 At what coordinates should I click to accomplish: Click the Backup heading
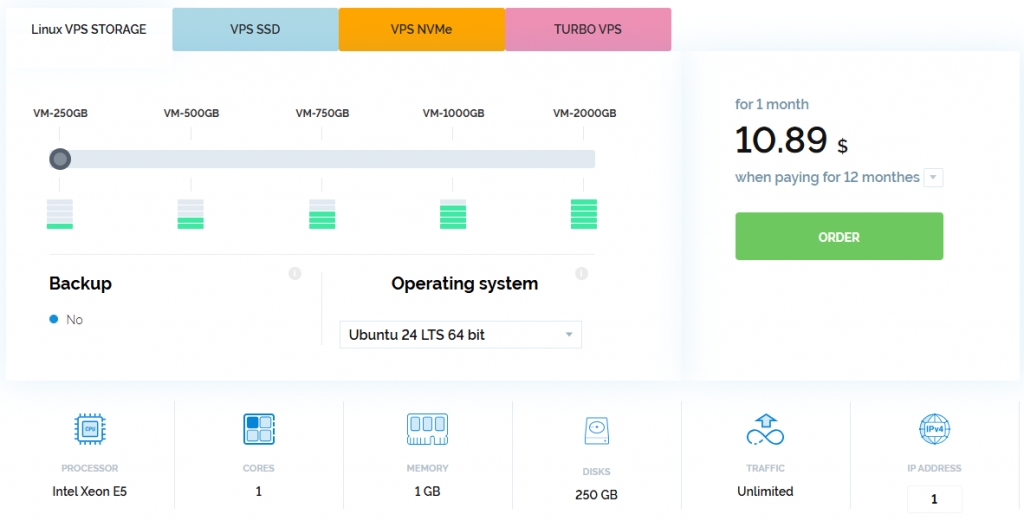click(80, 283)
